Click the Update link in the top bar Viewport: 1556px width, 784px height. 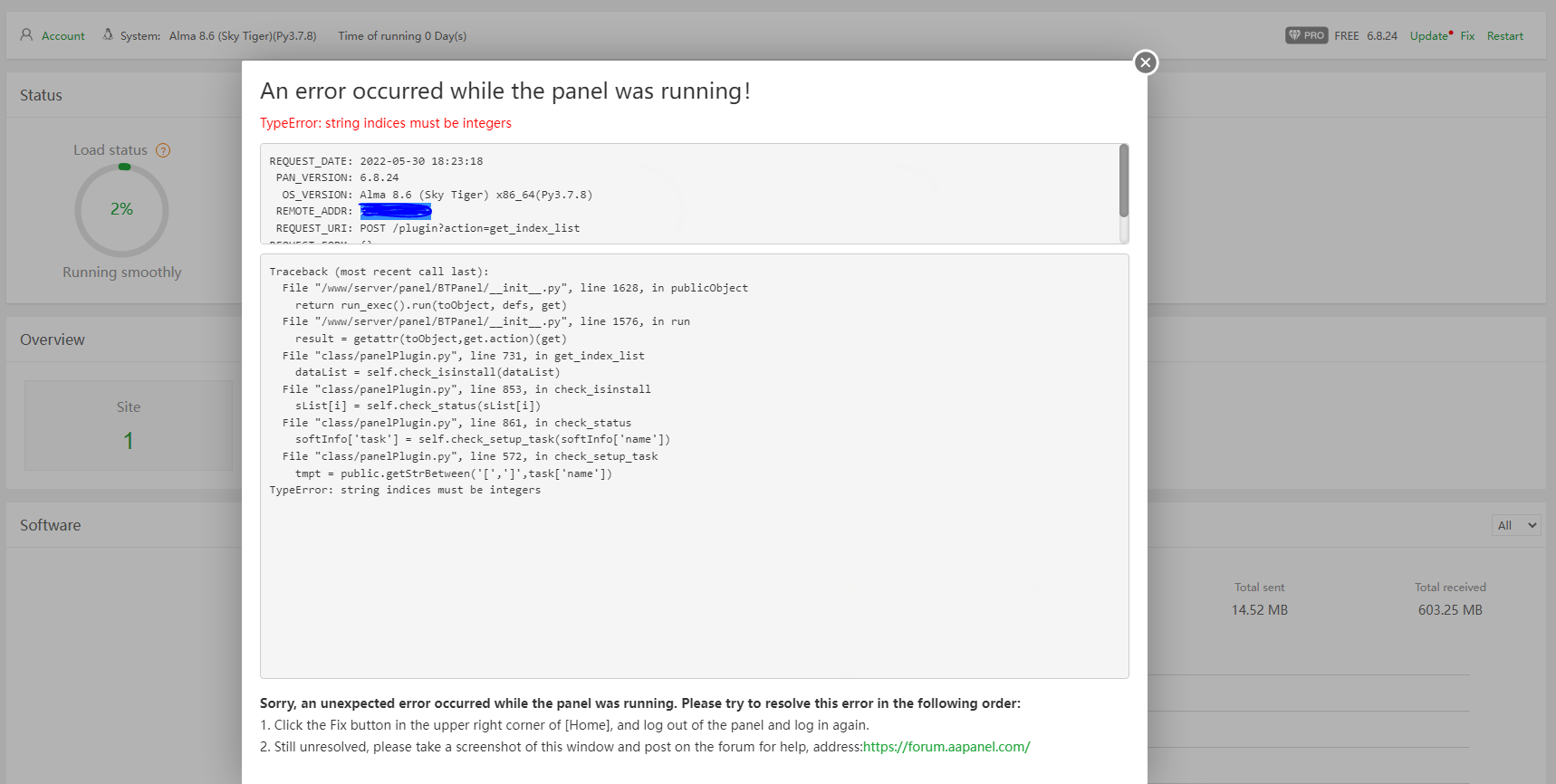coord(1429,36)
